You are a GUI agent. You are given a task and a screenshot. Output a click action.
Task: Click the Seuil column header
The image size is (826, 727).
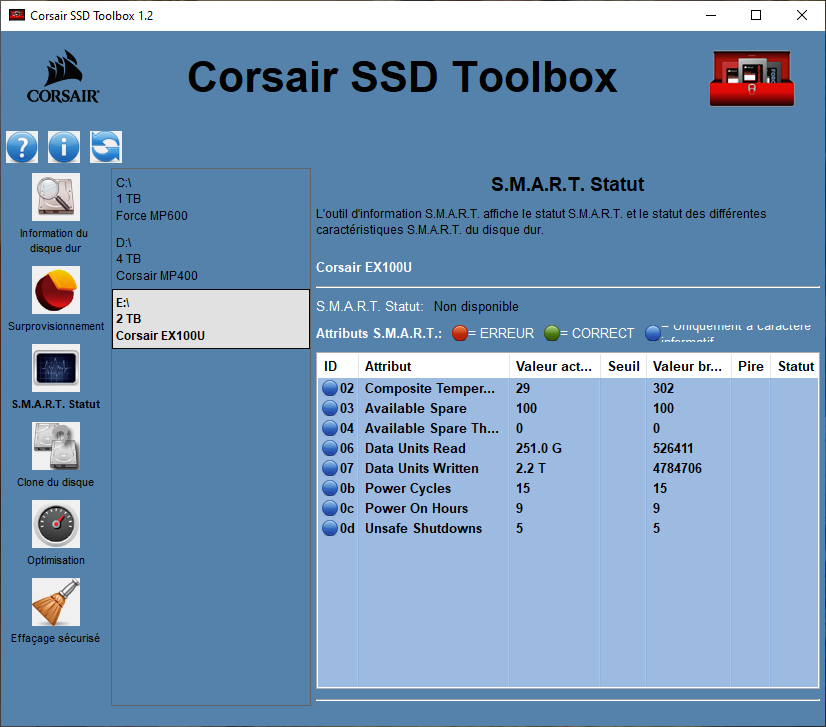pos(624,366)
